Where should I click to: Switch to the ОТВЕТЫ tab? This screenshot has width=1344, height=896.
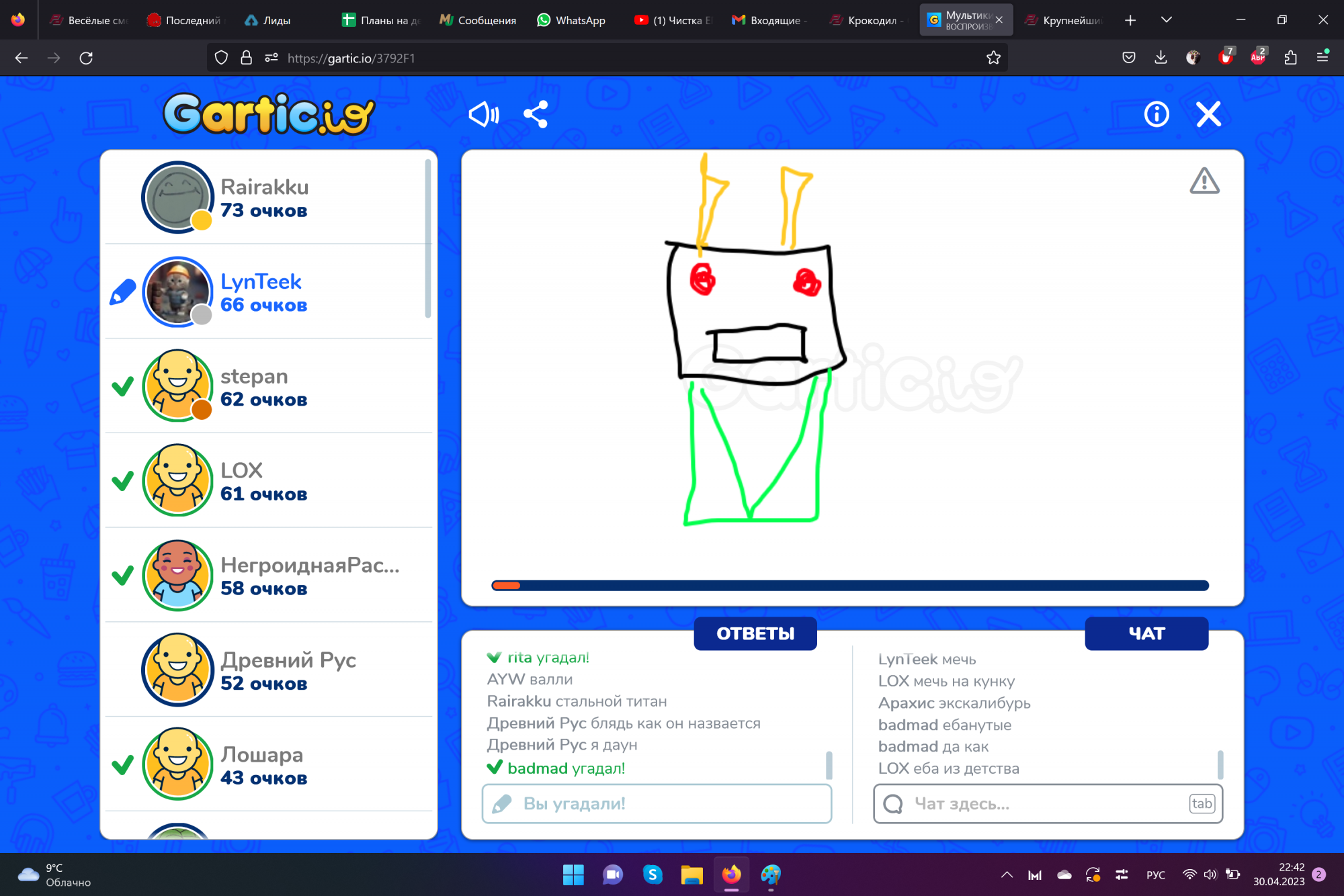tap(755, 633)
